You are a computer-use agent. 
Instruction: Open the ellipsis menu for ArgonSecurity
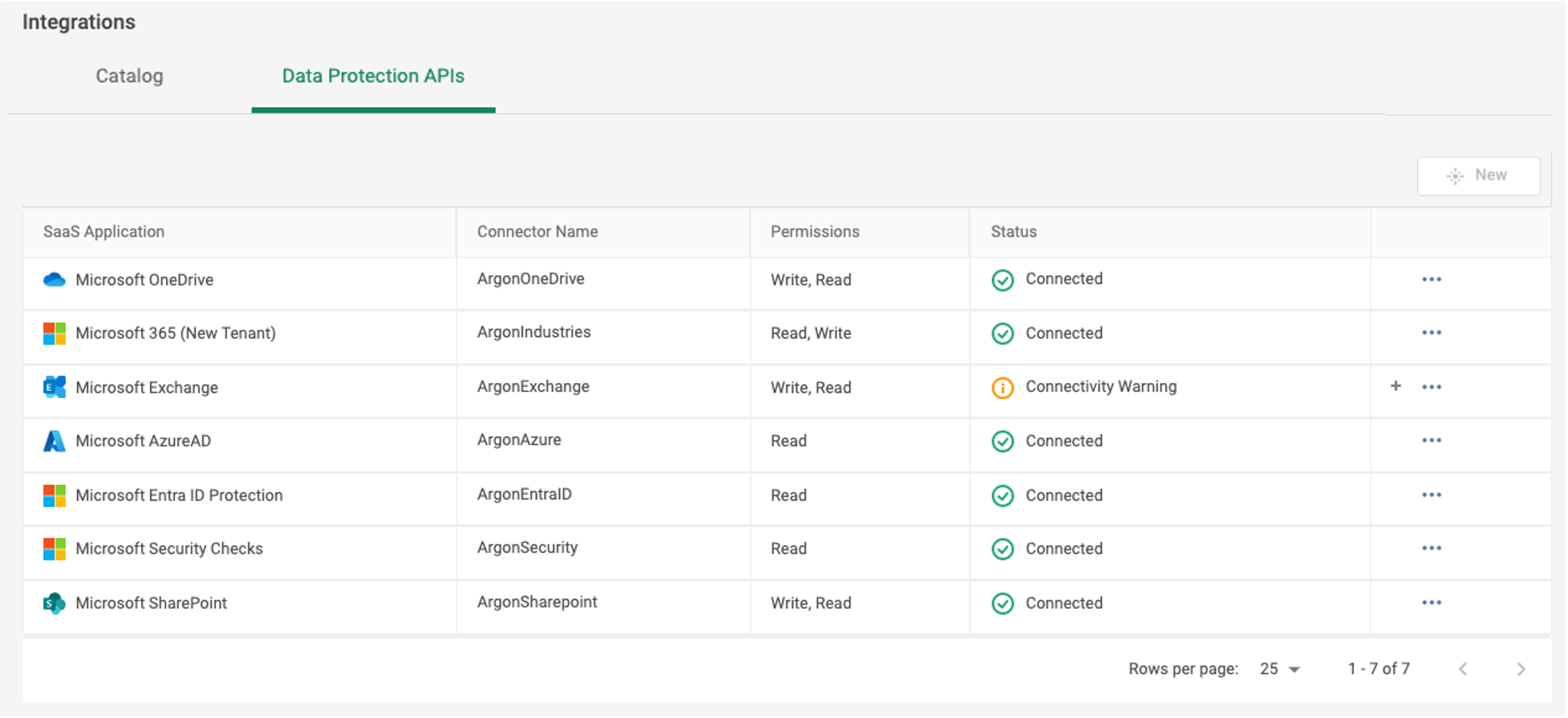(x=1432, y=548)
